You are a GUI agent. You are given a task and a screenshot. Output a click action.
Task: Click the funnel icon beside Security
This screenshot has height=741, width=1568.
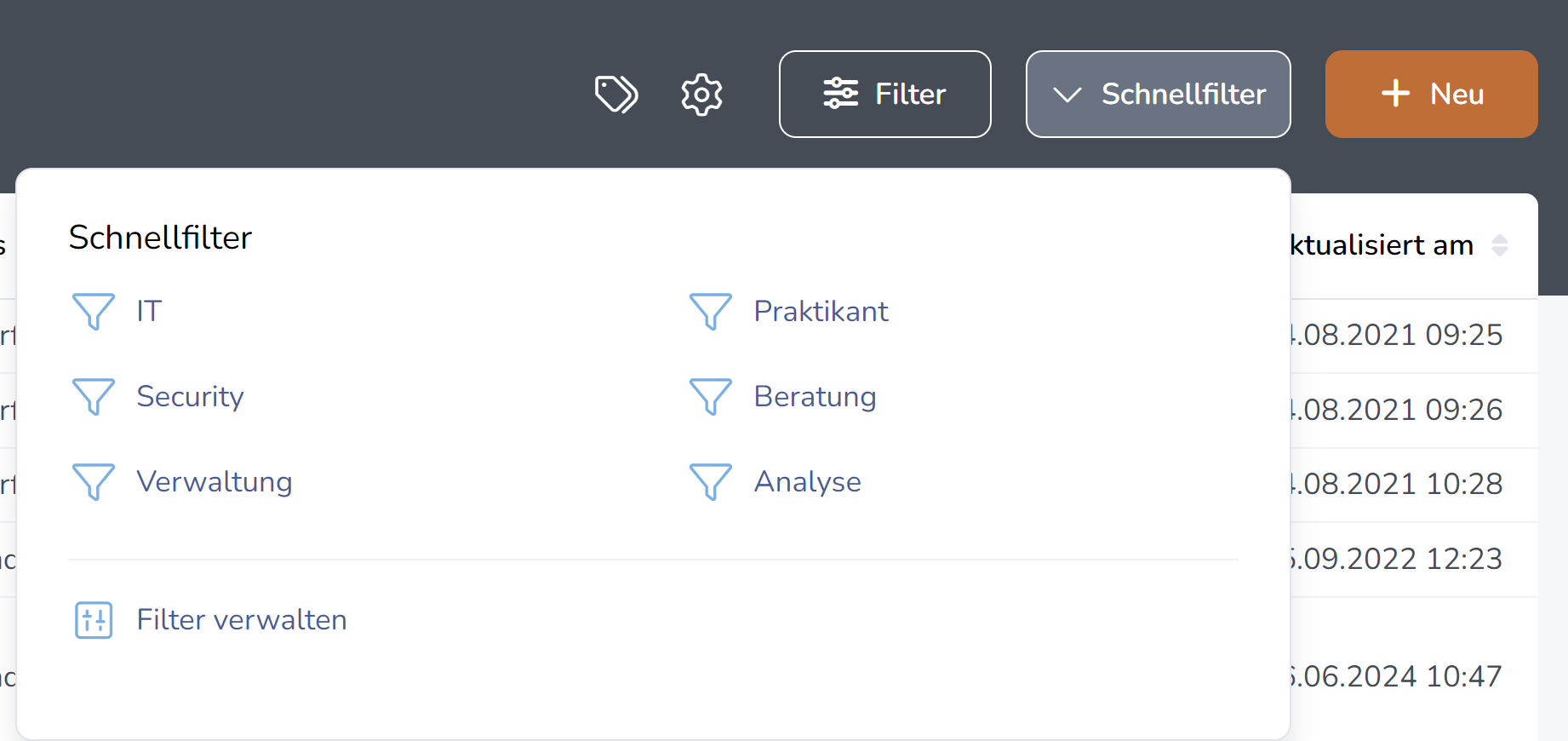point(94,397)
